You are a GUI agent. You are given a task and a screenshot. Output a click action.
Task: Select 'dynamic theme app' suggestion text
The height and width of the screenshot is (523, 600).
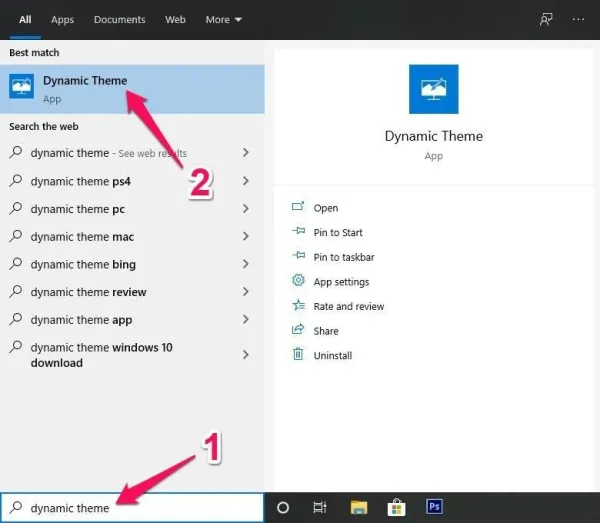(82, 320)
